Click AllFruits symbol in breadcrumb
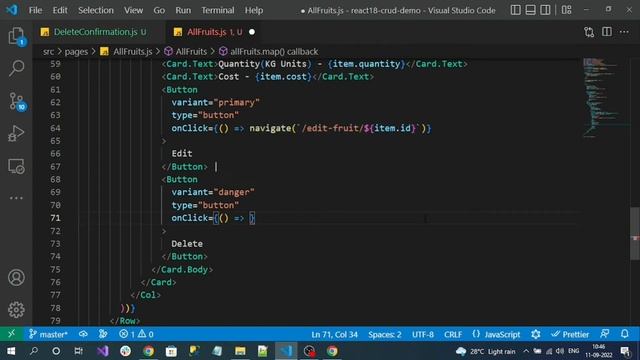This screenshot has height=360, width=640. [x=186, y=51]
